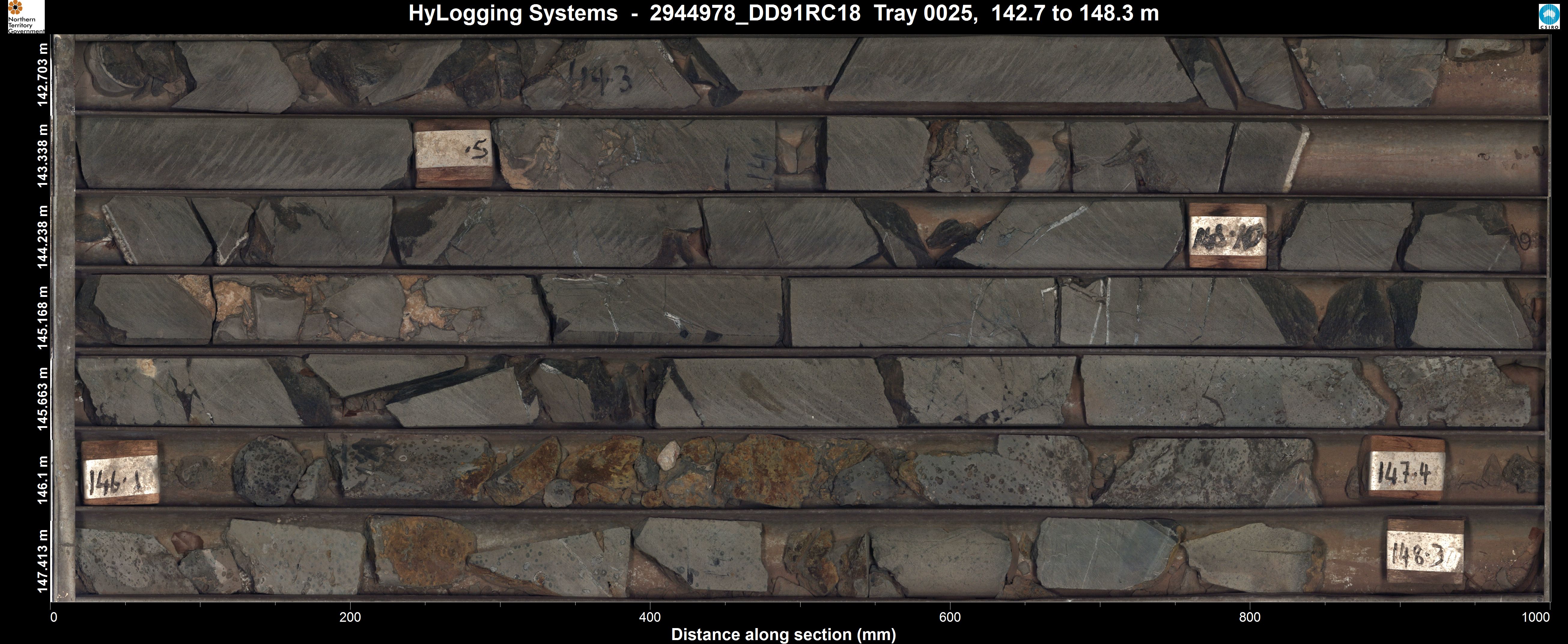Screen dimensions: 1568x644
Task: Select the 142.703 m row depth label
Action: click(x=43, y=74)
